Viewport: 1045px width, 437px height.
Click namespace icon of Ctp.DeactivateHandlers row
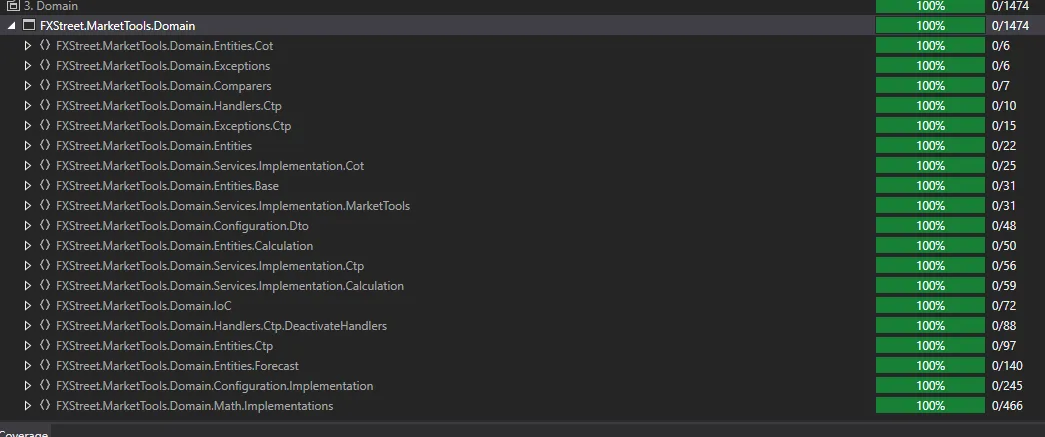[x=45, y=326]
